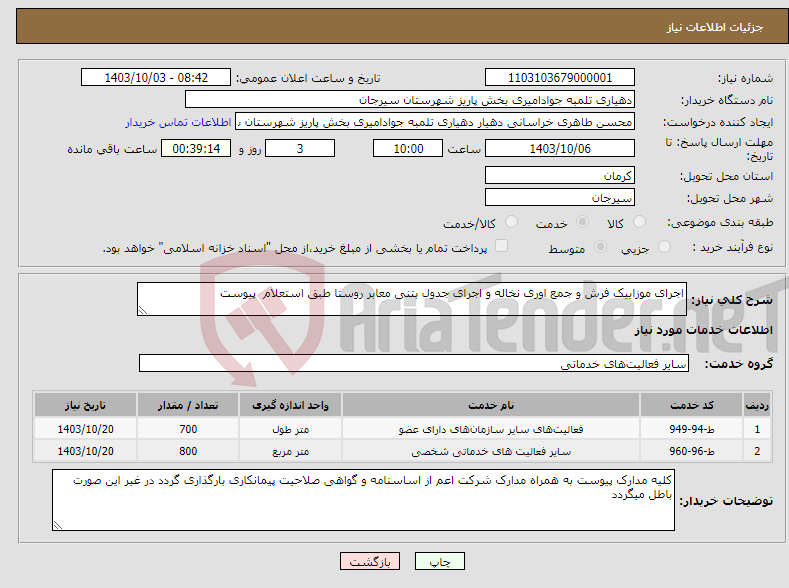Click the ساعت باقی مانده label
The width and height of the screenshot is (789, 588).
click(x=112, y=149)
